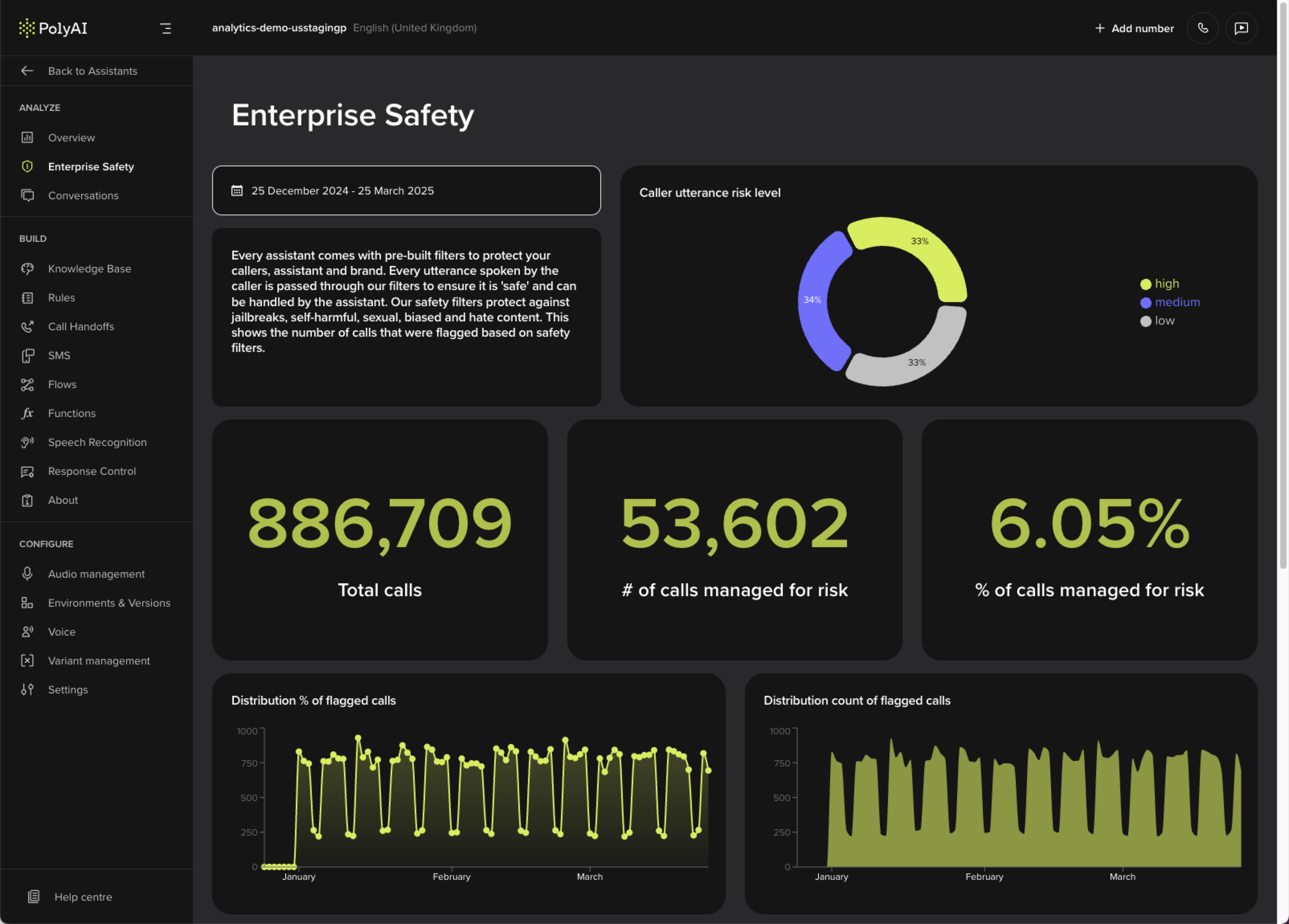Open Functions using the fx icon

(x=27, y=413)
